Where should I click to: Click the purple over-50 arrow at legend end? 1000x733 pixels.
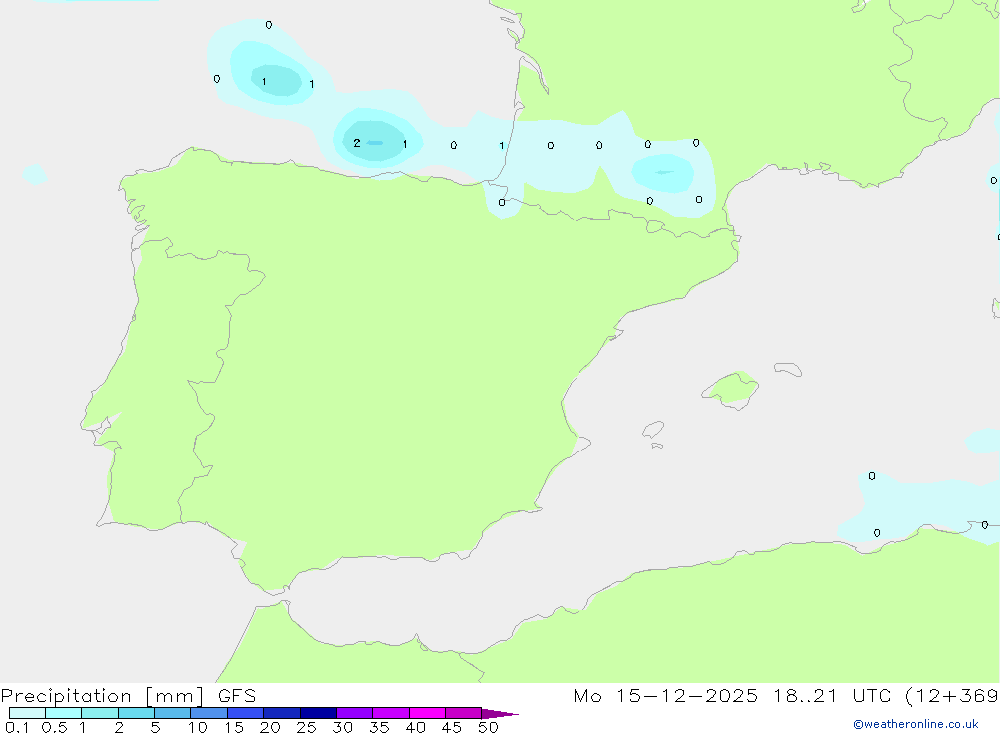pos(499,713)
